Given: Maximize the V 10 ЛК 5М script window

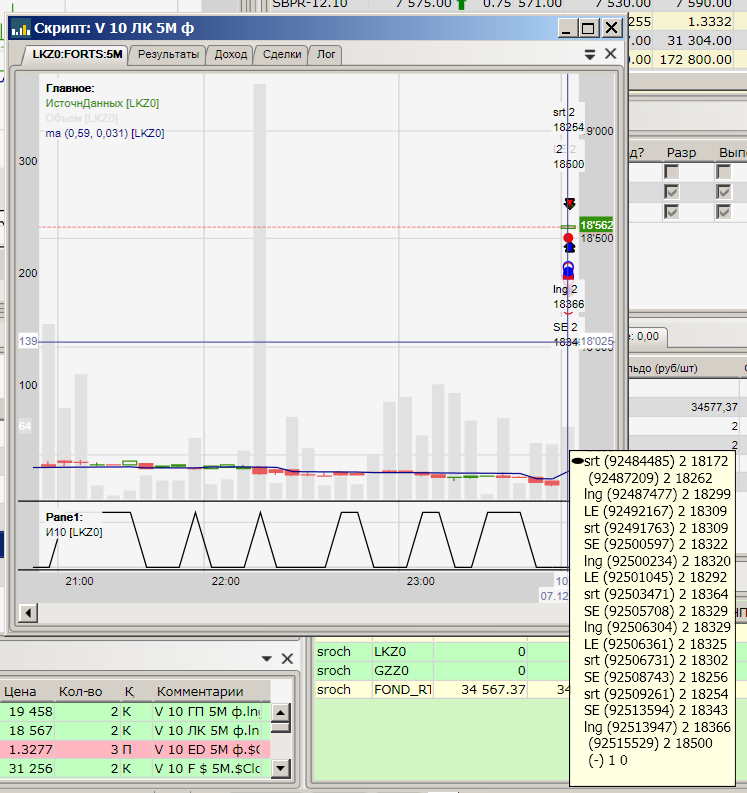Looking at the screenshot, I should (588, 29).
